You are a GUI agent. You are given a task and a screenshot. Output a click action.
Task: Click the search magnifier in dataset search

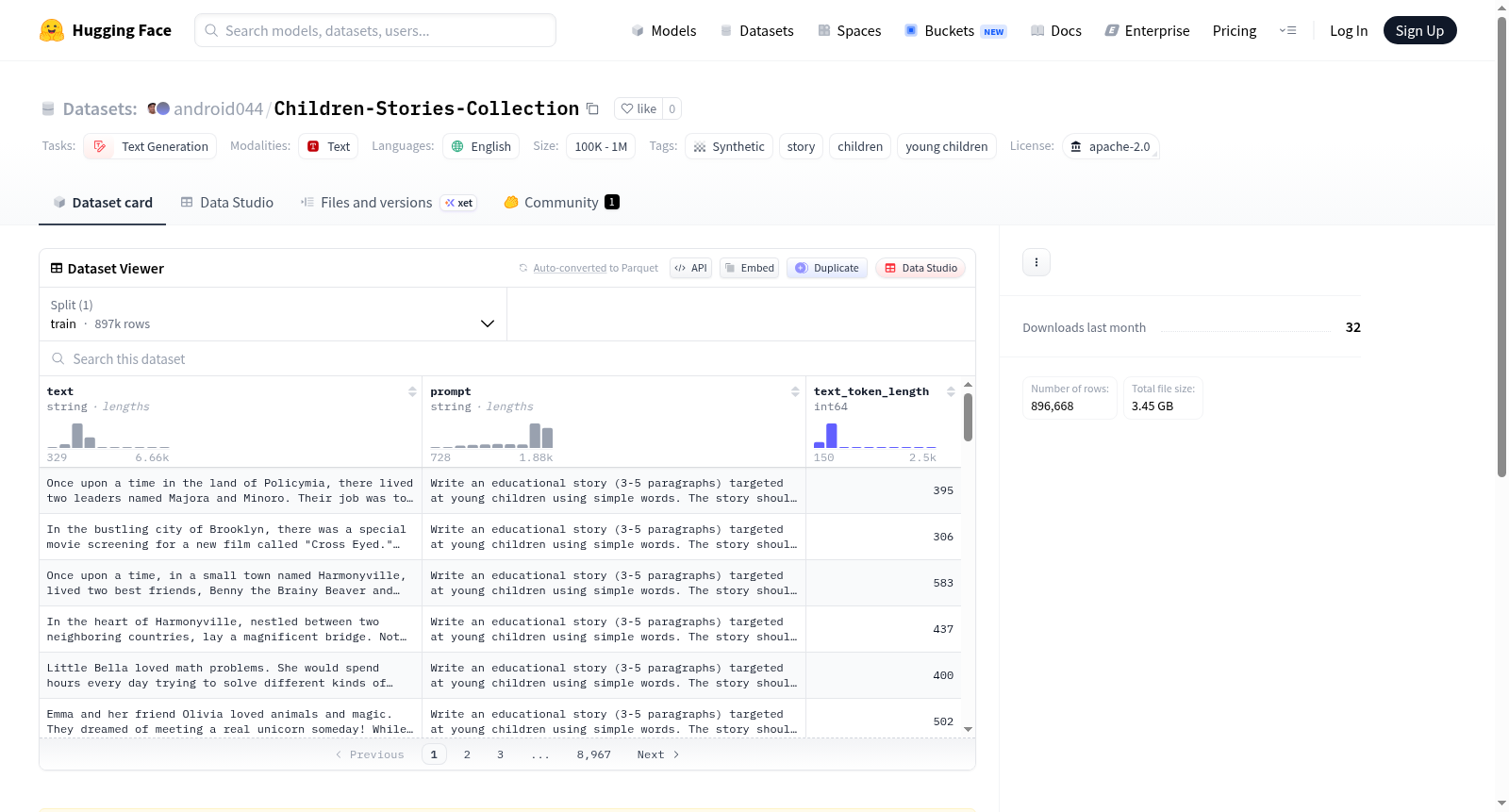[58, 358]
